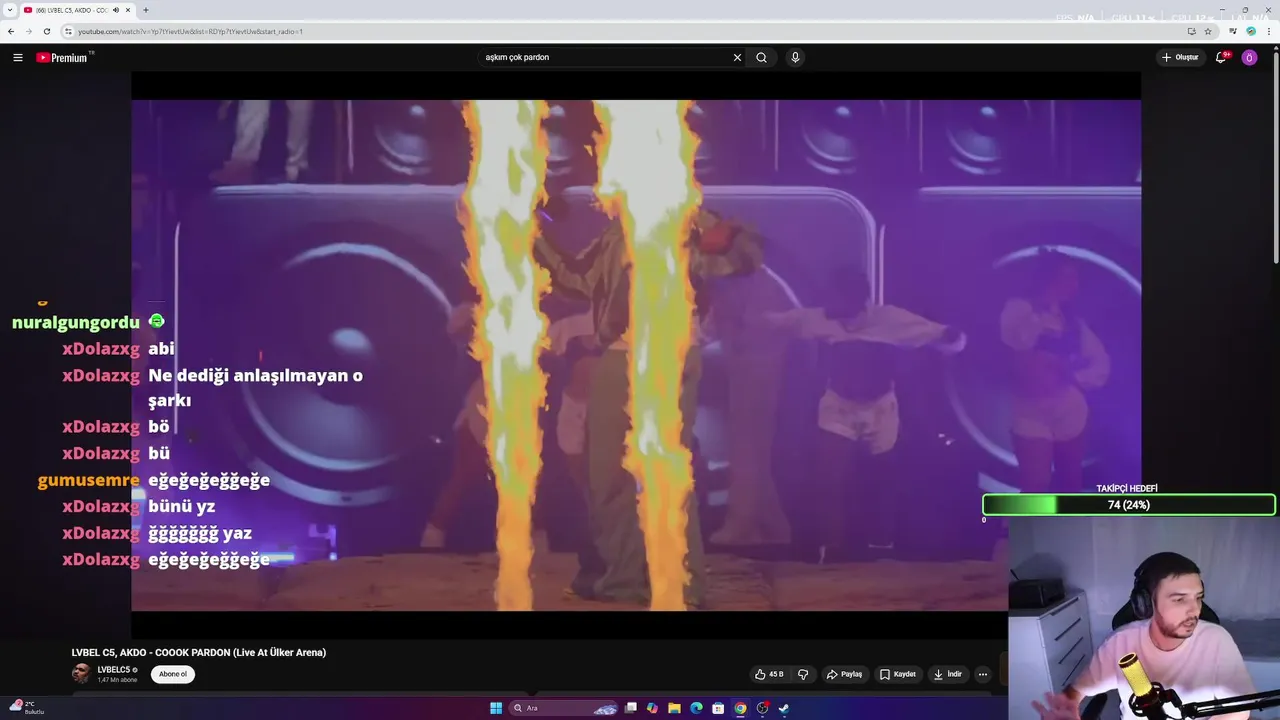Go forward with the browser forward arrow

[28, 31]
